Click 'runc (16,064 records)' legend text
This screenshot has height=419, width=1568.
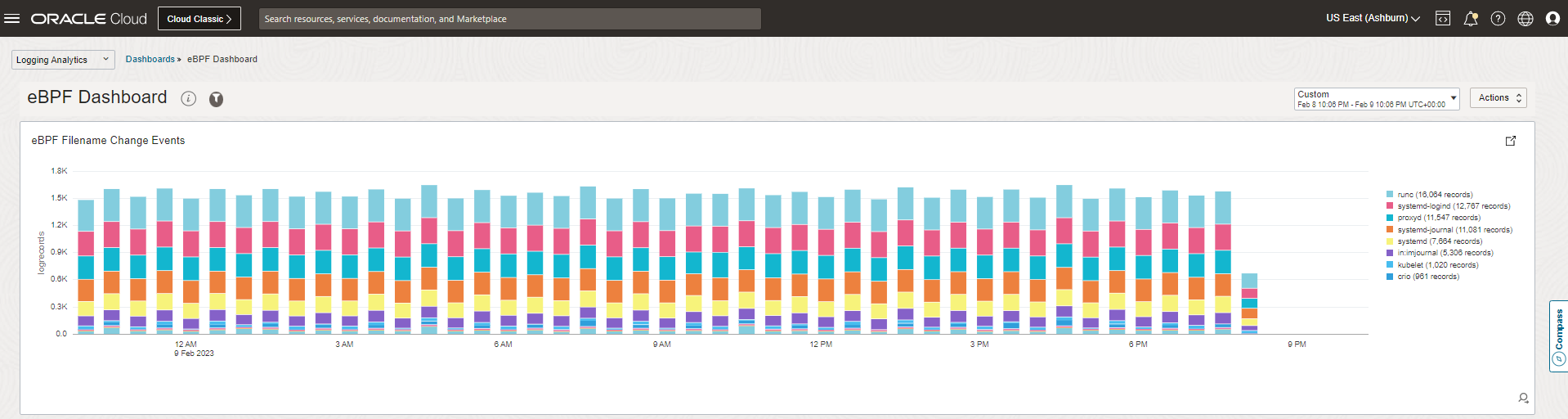tap(1435, 195)
